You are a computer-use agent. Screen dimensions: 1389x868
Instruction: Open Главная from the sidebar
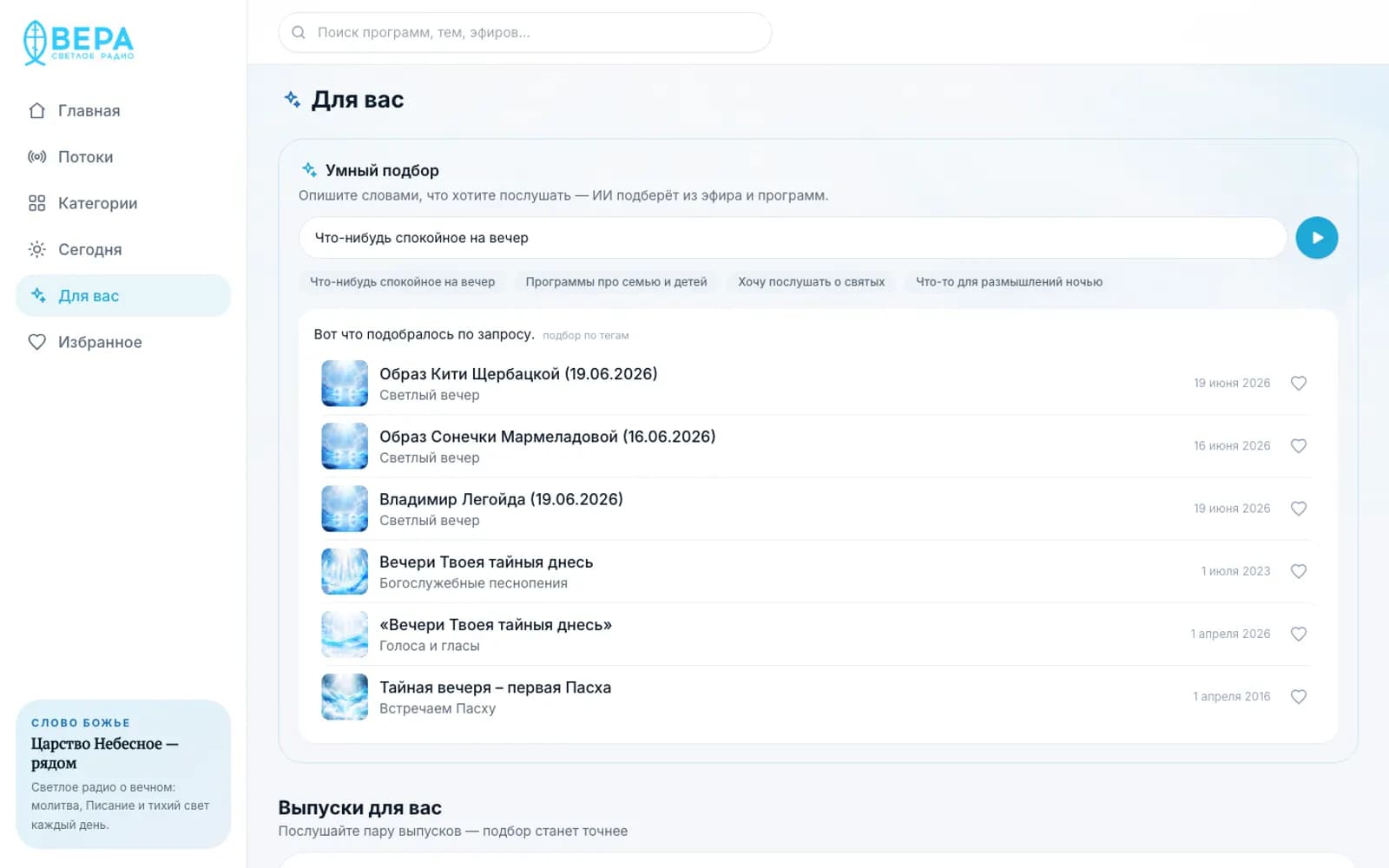click(123, 111)
